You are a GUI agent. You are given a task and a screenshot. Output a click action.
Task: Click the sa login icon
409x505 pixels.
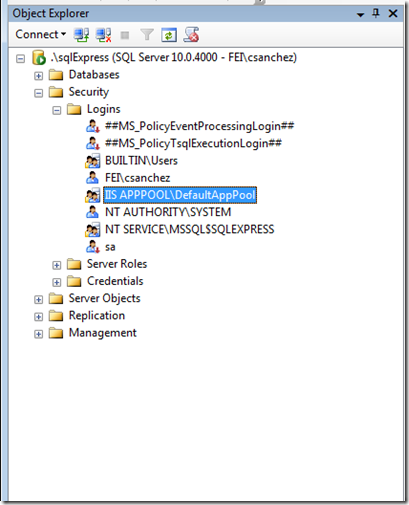[92, 247]
